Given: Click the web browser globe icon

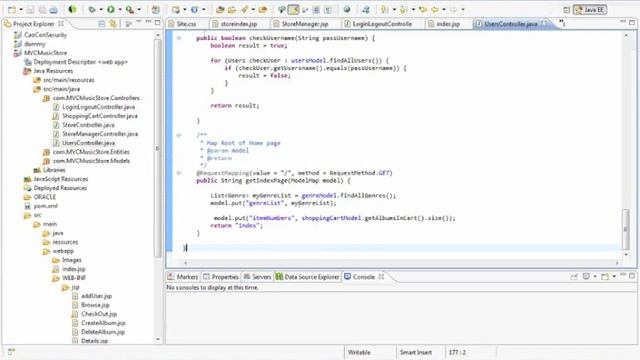Looking at the screenshot, I should (347, 9).
